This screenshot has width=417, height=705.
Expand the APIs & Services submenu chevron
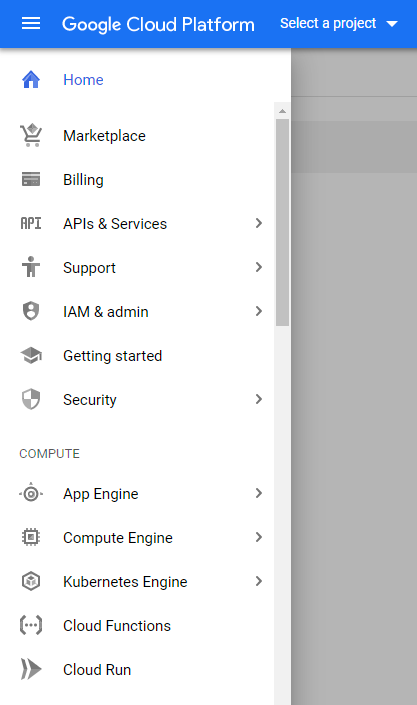[x=259, y=223]
